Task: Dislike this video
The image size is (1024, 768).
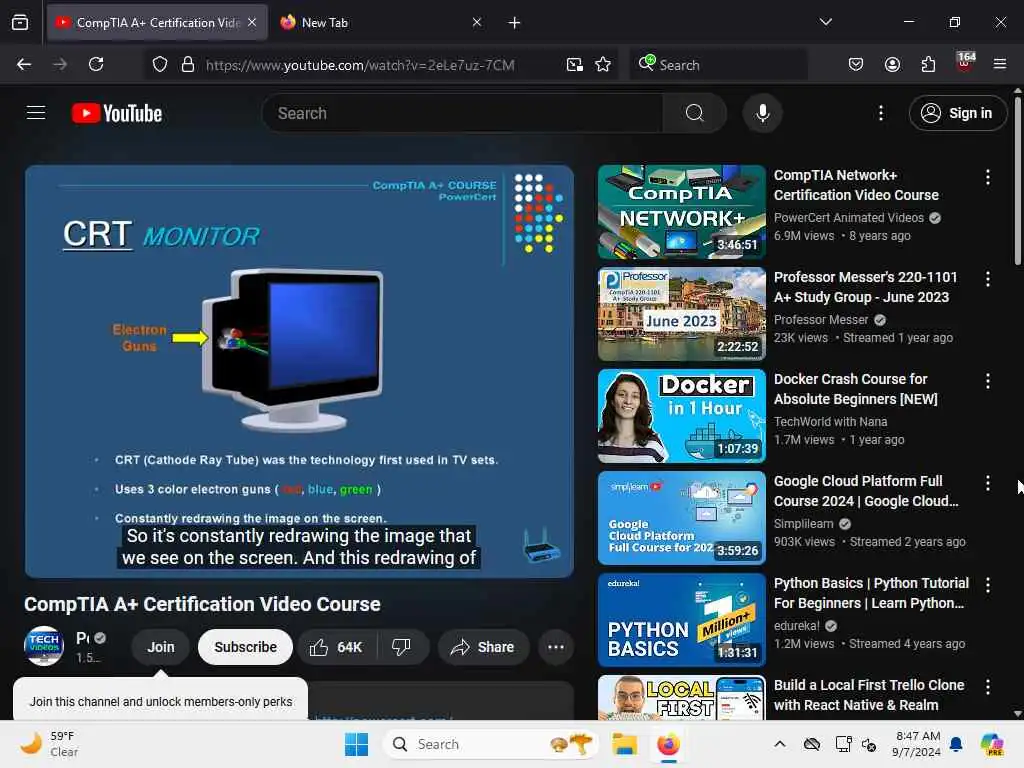Action: click(x=402, y=647)
